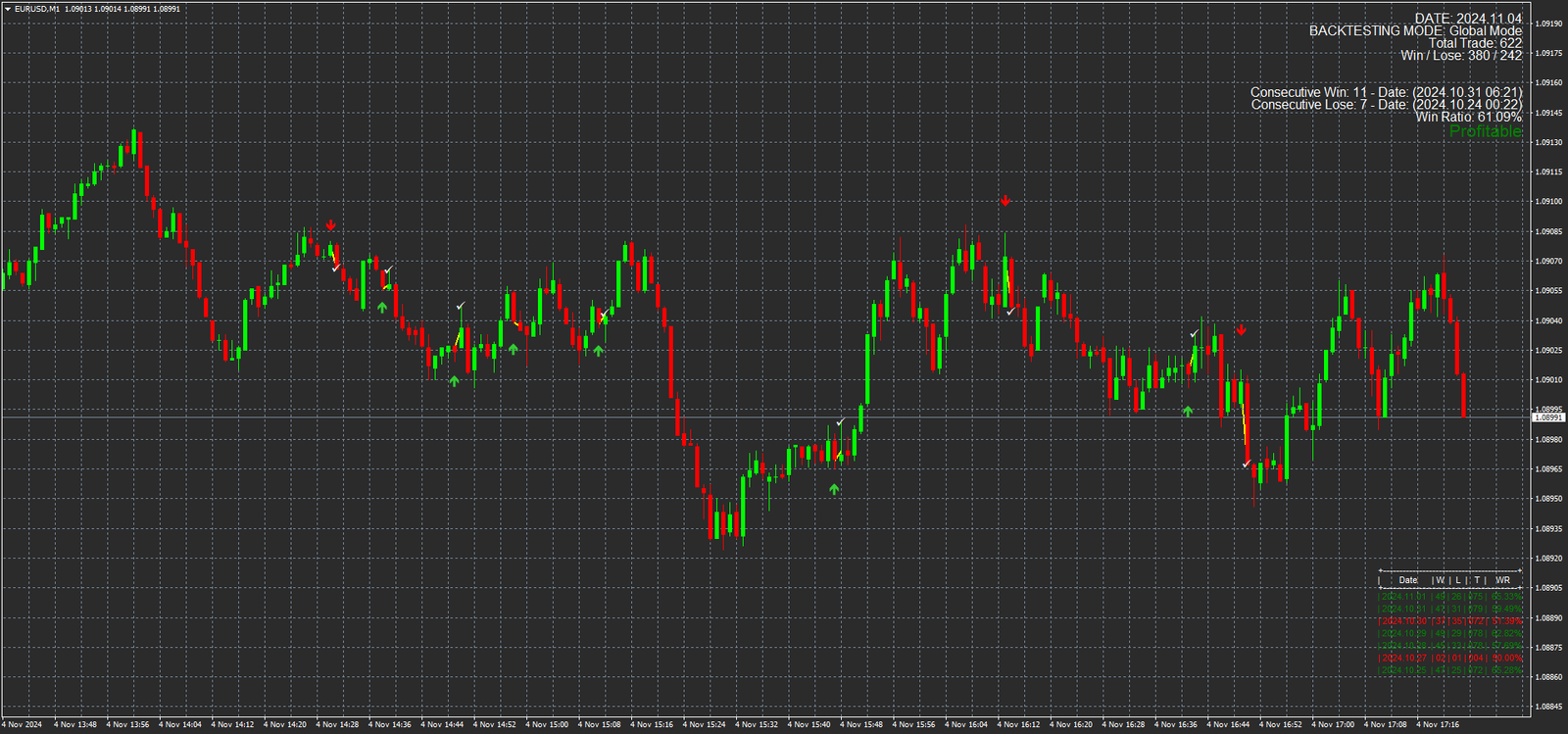Viewport: 1568px width, 734px height.
Task: Click the red down arrow near 14:28
Action: [331, 225]
